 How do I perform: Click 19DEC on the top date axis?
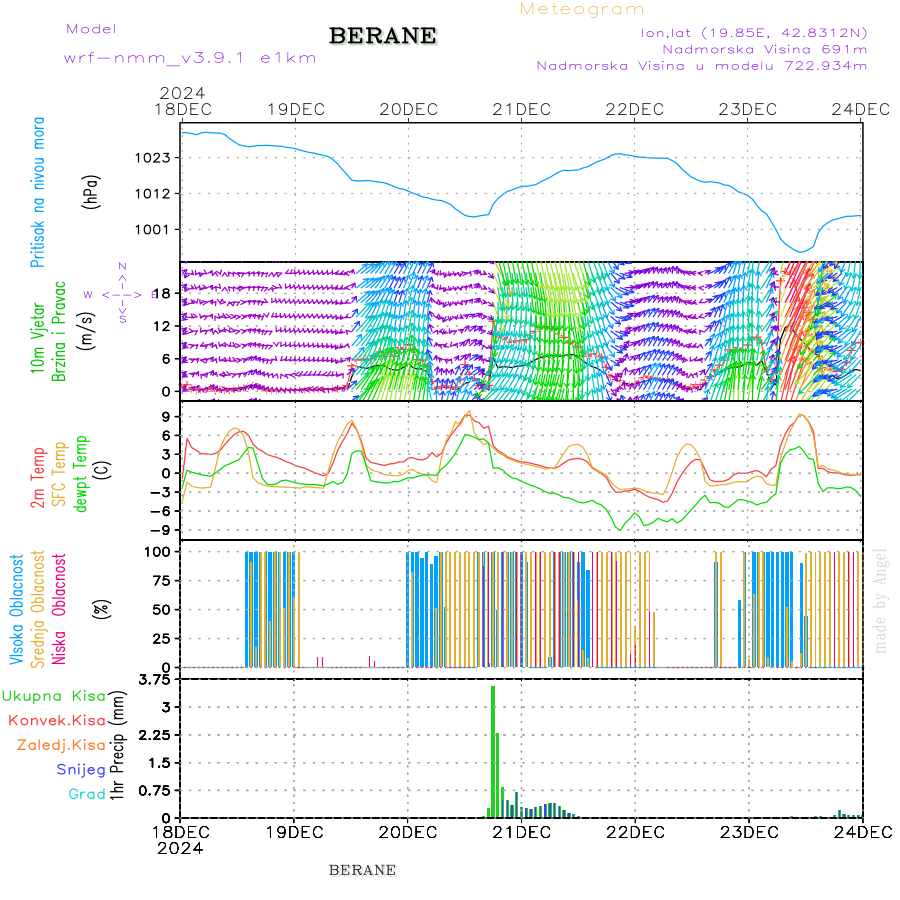click(296, 110)
